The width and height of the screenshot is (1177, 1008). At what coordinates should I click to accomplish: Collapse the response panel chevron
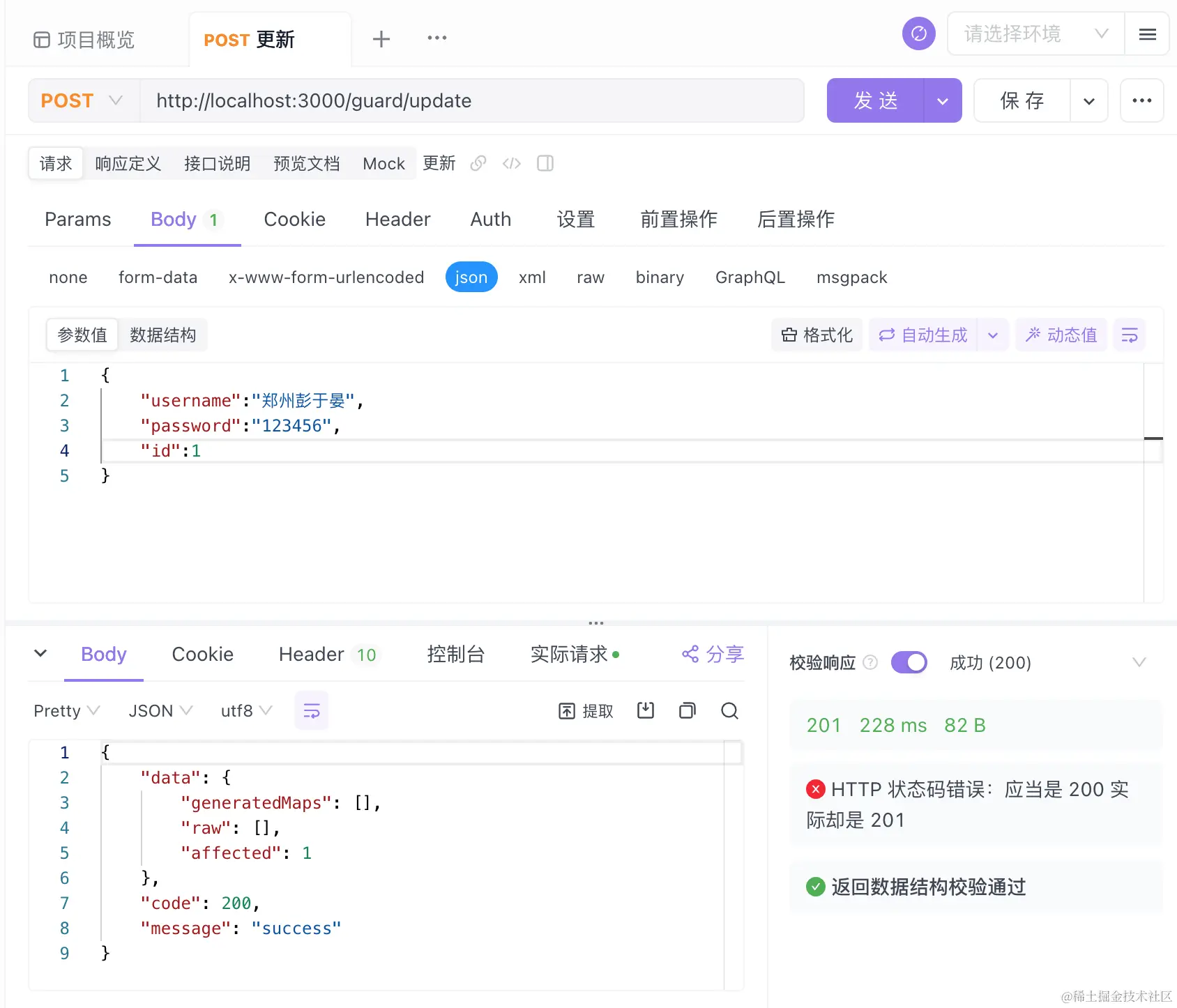(x=40, y=654)
